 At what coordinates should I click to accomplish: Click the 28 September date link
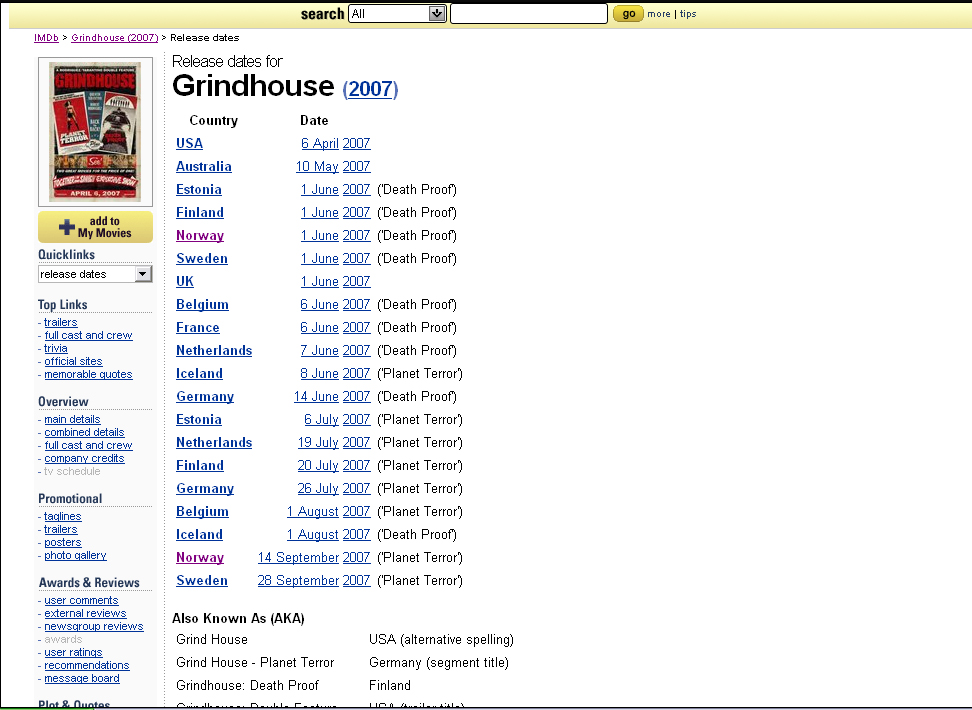click(298, 581)
